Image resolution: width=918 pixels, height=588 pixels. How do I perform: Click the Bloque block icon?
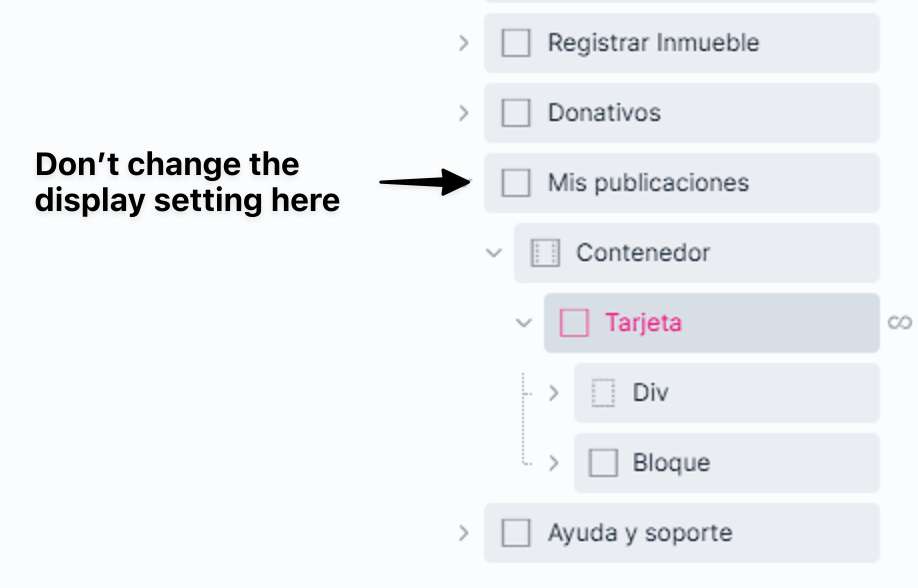pos(603,463)
